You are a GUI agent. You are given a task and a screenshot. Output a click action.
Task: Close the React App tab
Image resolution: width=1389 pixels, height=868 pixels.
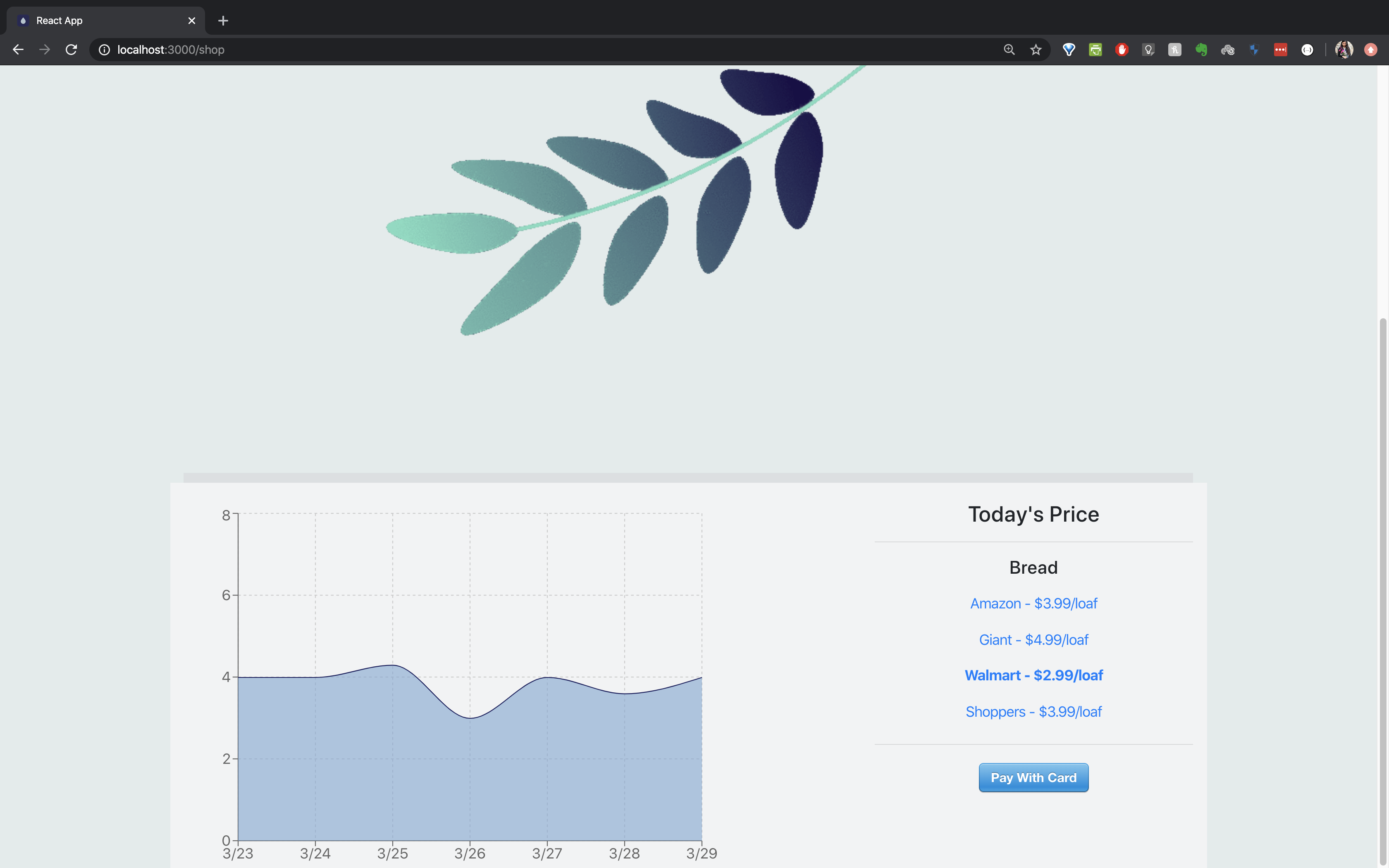point(192,21)
